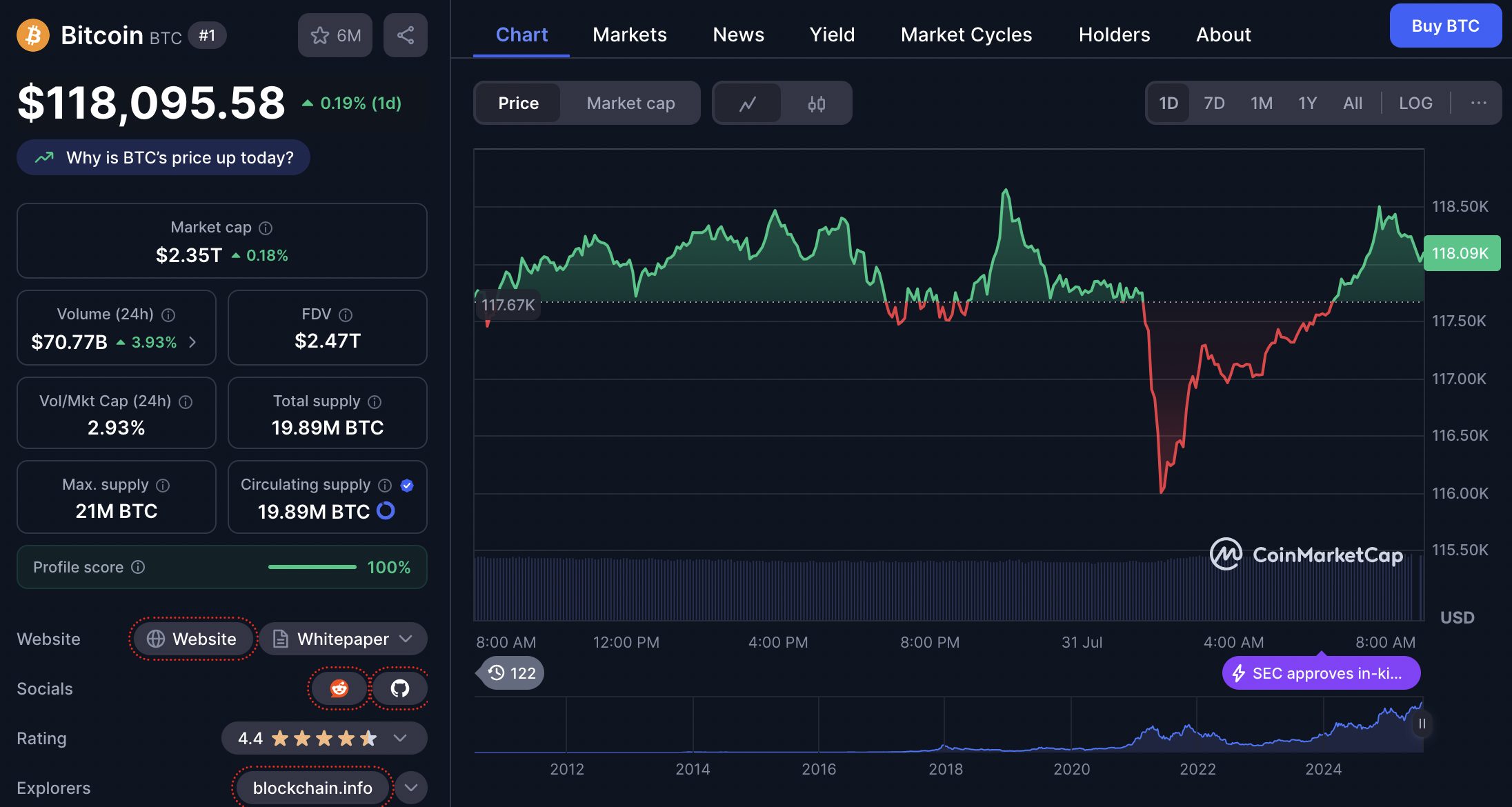Select Market cap chart mode
Image resolution: width=1512 pixels, height=807 pixels.
tap(630, 103)
